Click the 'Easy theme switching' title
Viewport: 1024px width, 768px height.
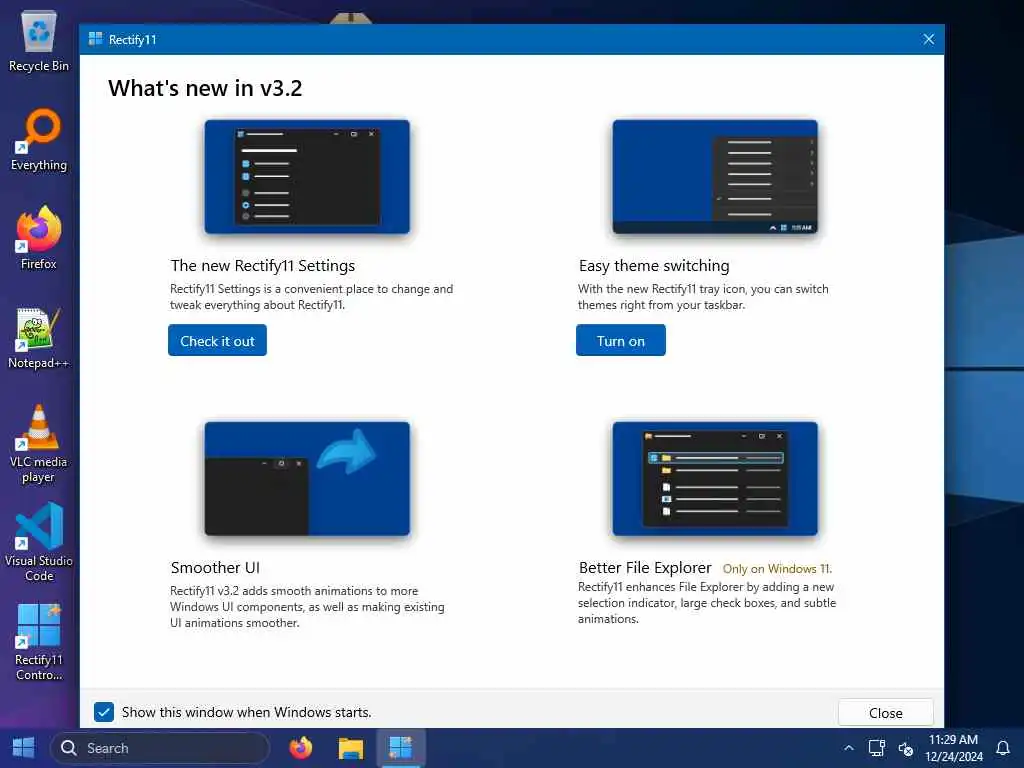tap(654, 266)
